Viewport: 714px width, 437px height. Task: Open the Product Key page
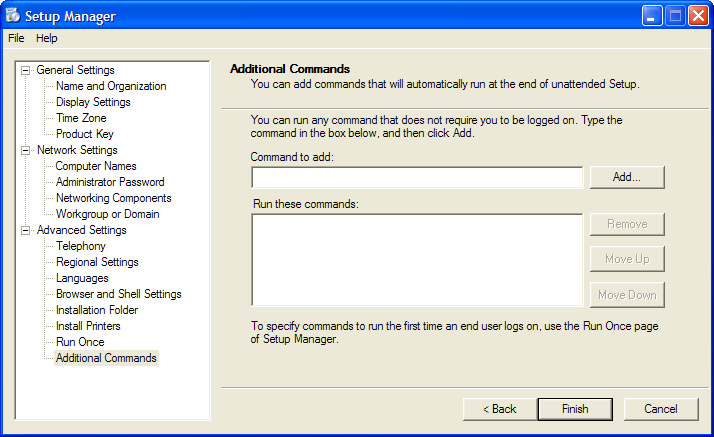click(x=85, y=134)
